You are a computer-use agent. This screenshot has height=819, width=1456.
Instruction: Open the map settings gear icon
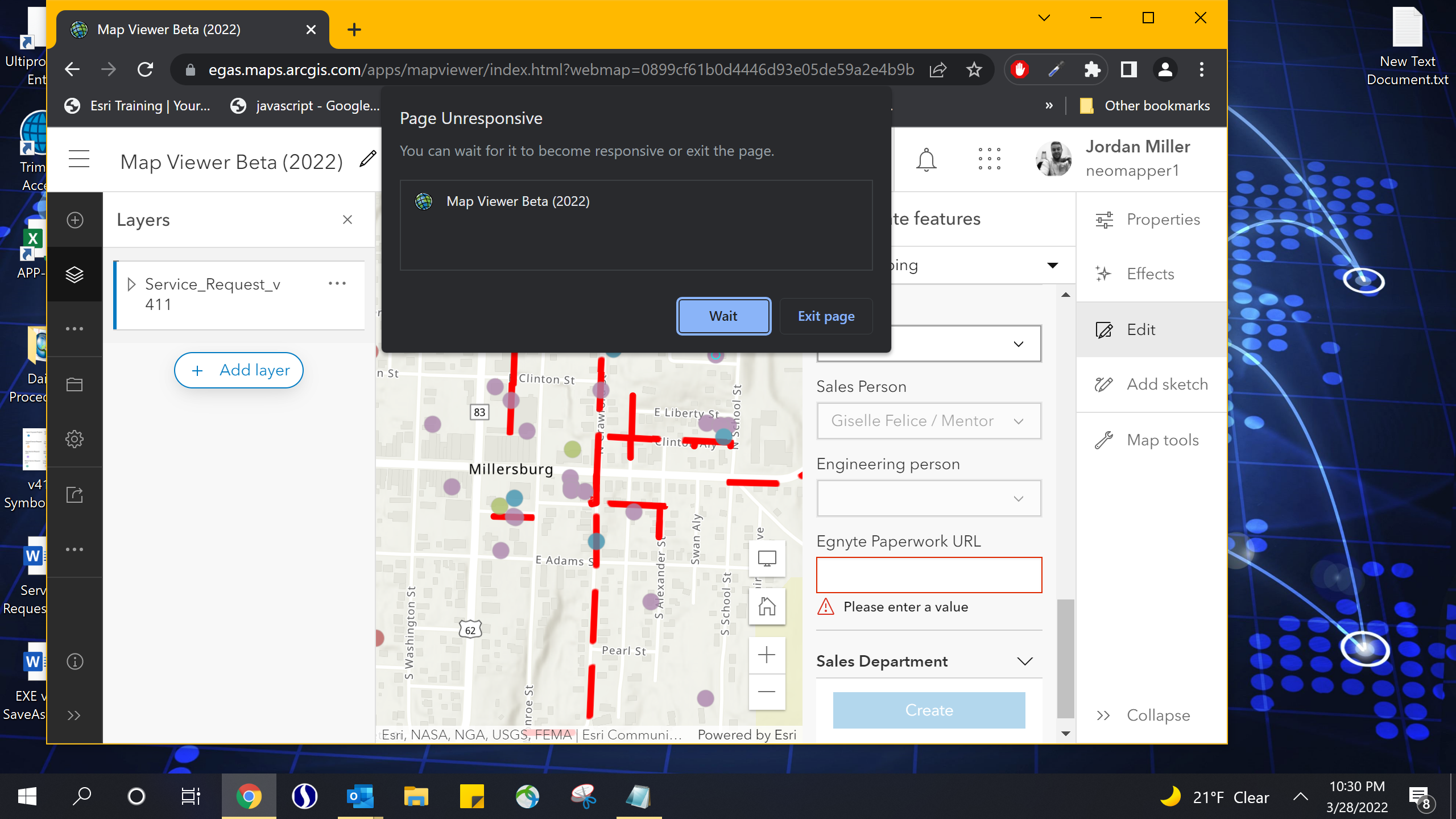click(75, 439)
